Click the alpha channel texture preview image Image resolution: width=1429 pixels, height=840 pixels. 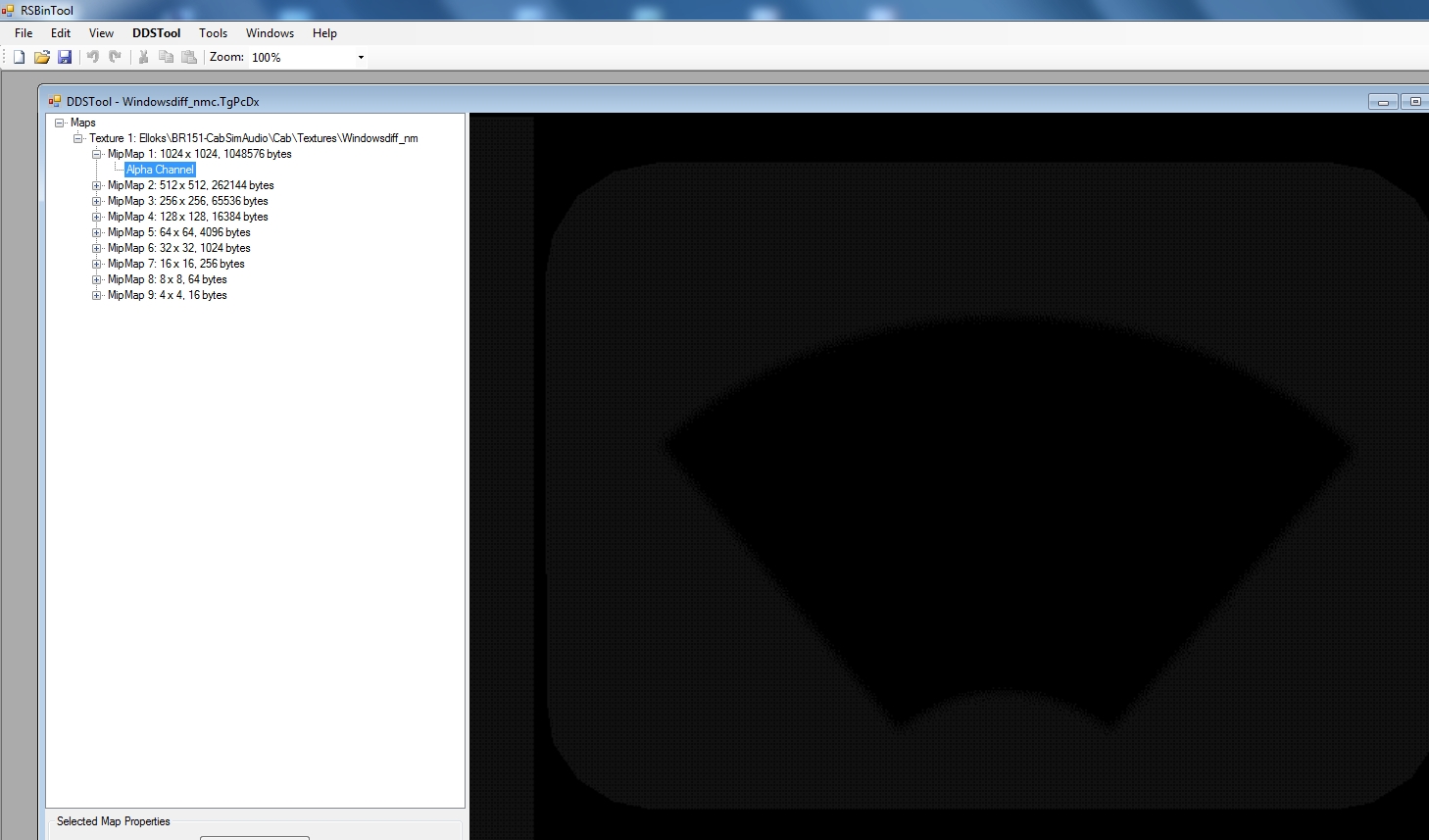(949, 476)
